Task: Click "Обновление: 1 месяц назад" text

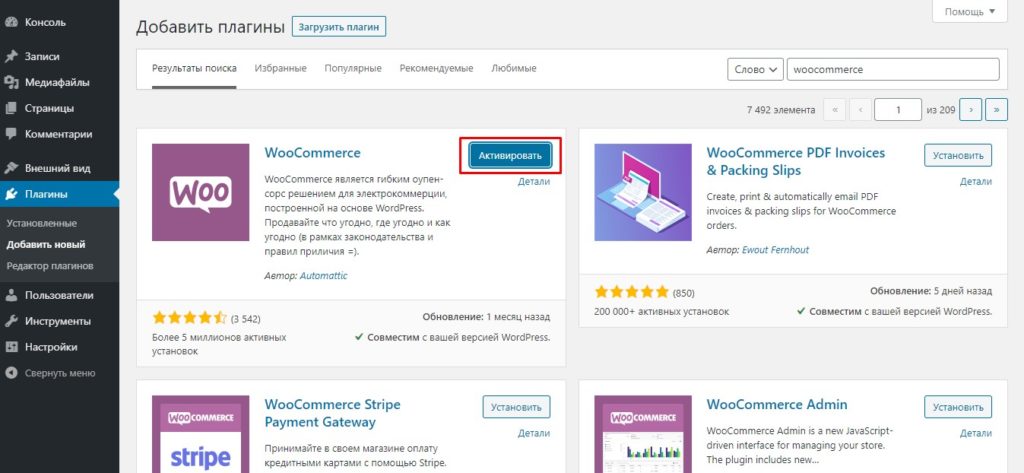Action: coord(486,317)
